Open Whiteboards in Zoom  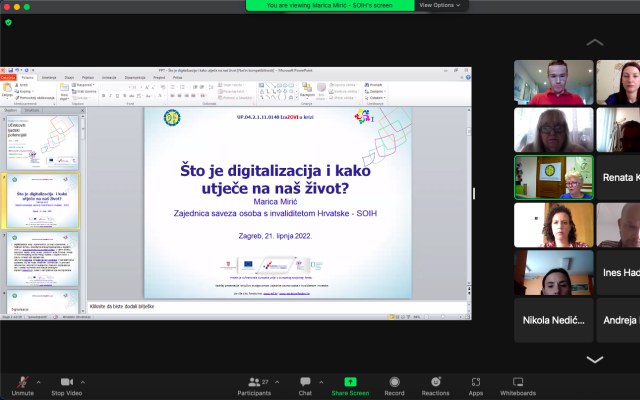click(518, 386)
